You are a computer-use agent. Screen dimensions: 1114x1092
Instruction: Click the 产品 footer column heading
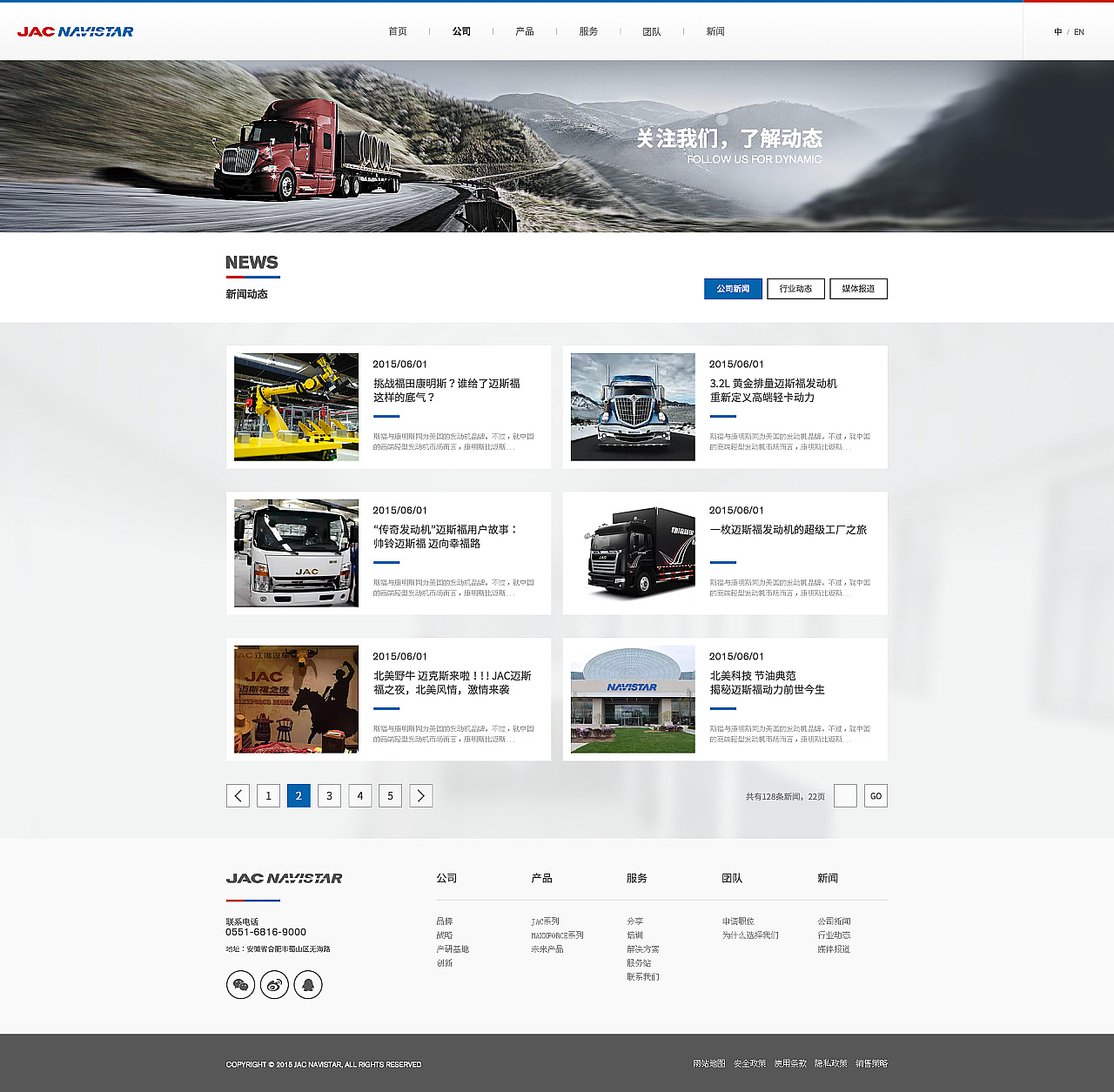541,879
